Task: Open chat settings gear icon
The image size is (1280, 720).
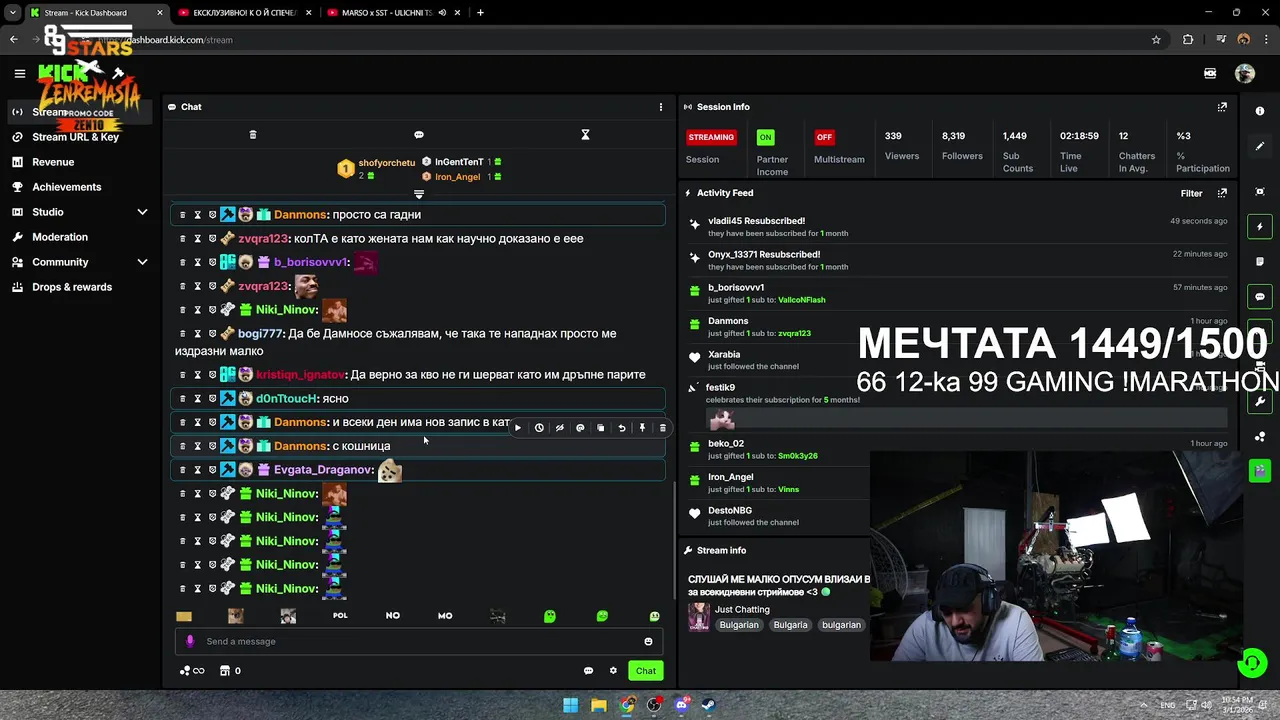Action: click(x=613, y=671)
